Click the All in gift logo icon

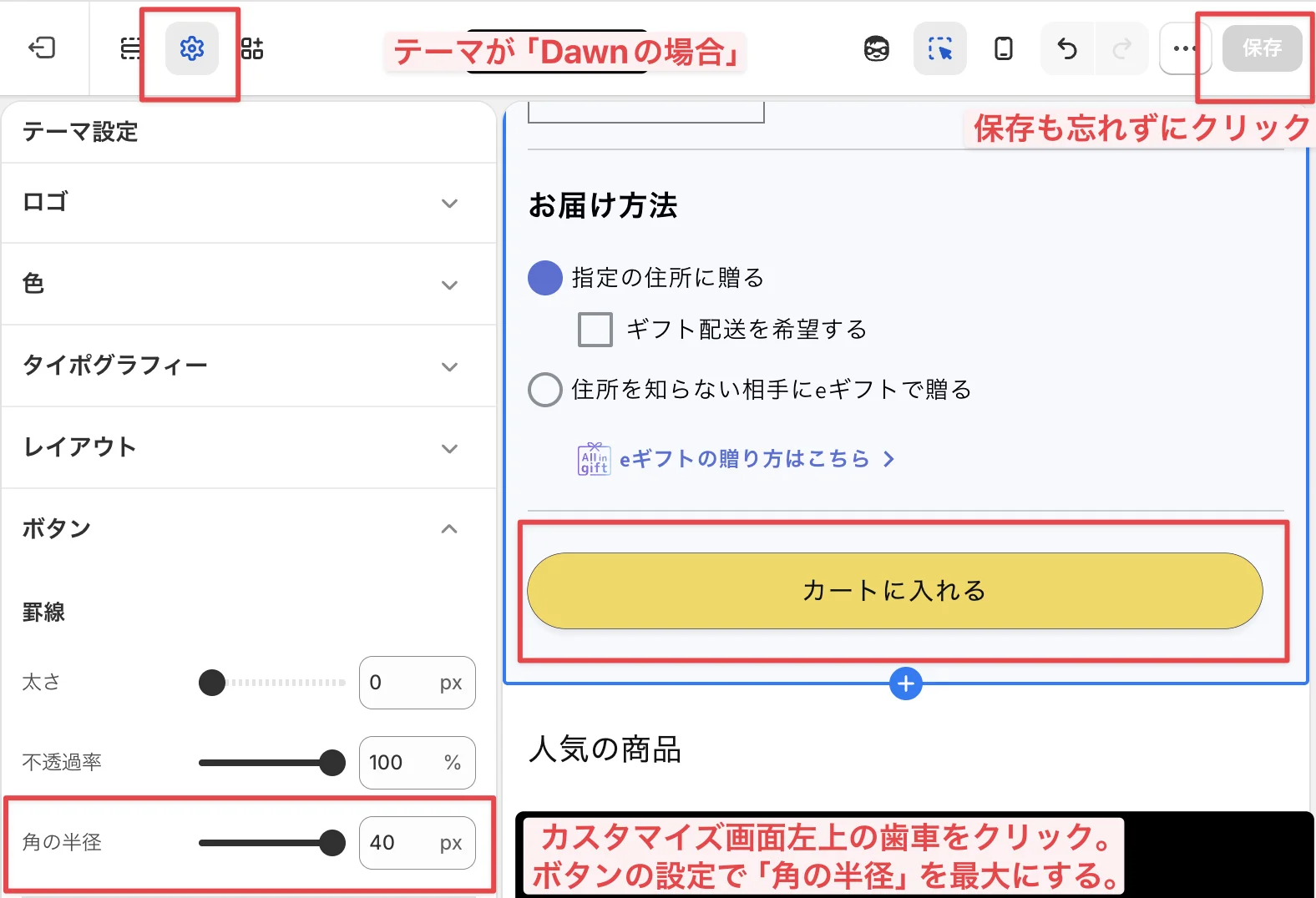pos(594,459)
